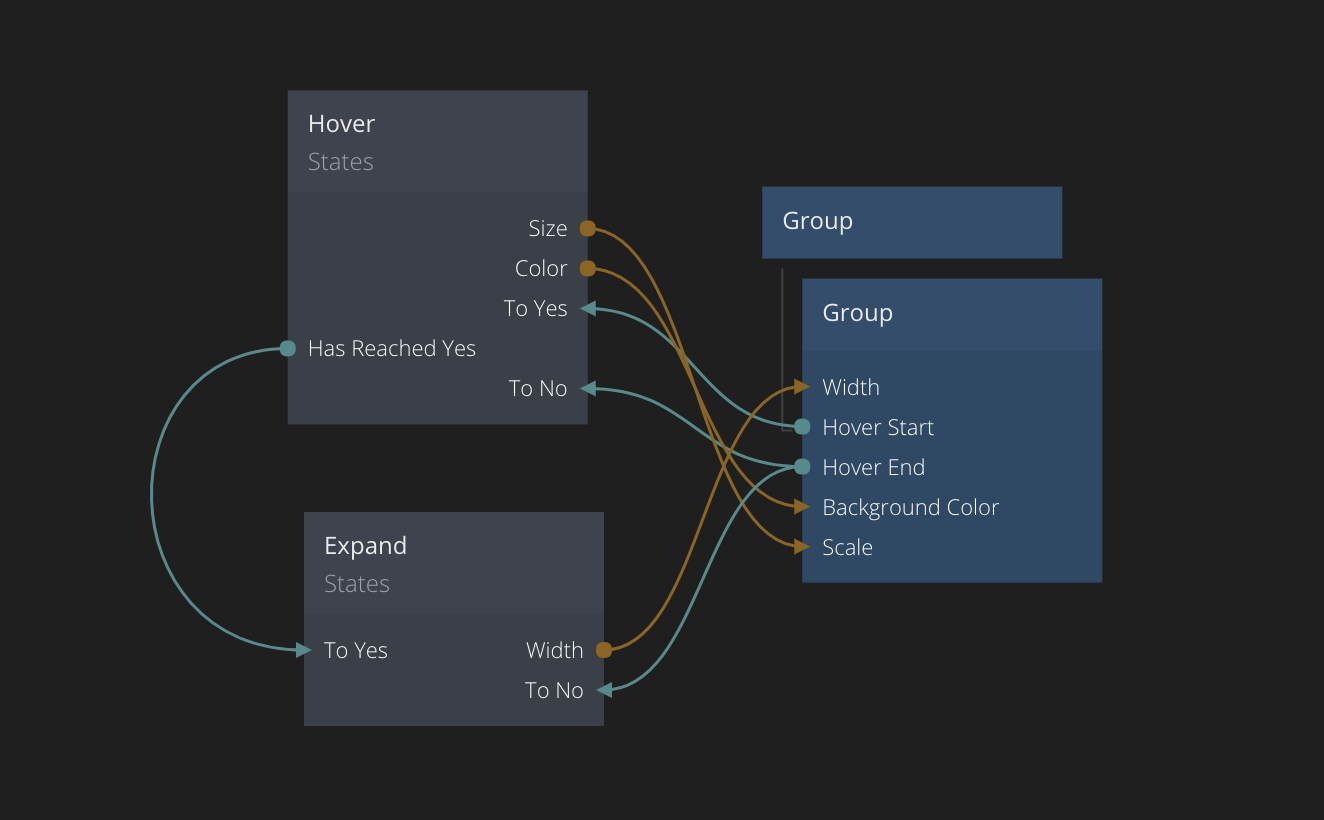Select the top parent Group node

click(911, 222)
